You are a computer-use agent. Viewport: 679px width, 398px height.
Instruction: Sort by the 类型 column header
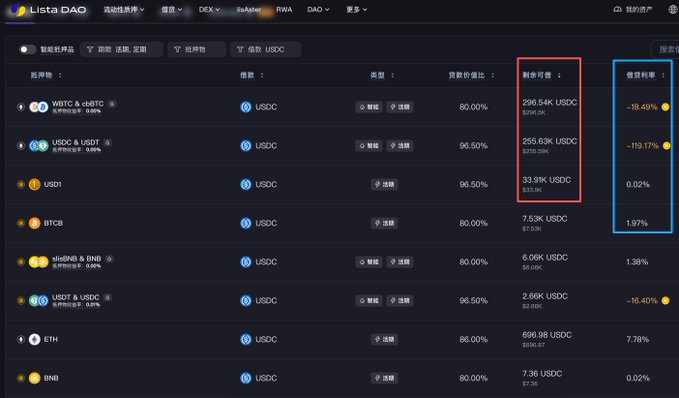click(382, 75)
